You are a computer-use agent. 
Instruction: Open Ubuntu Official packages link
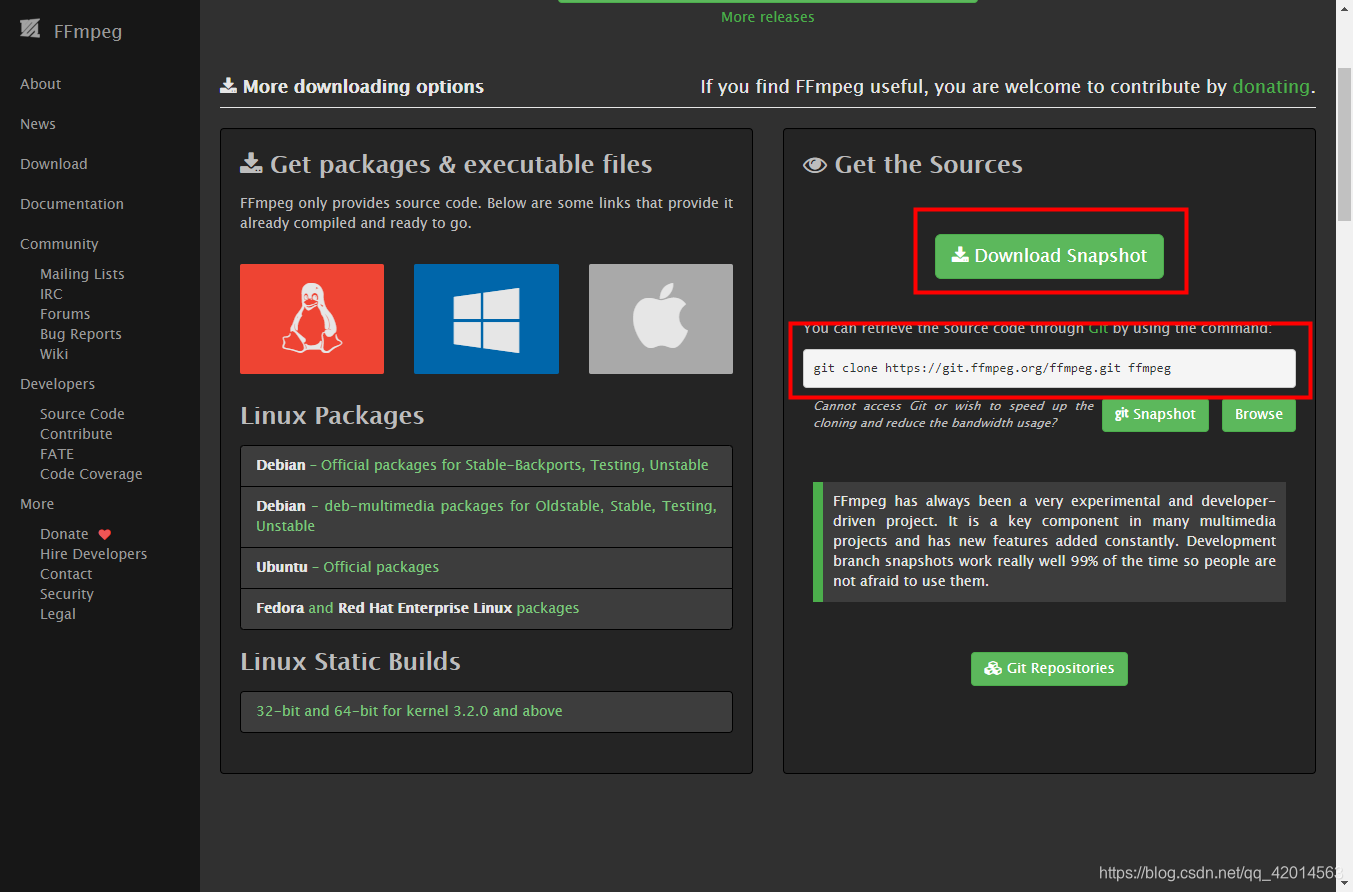381,567
